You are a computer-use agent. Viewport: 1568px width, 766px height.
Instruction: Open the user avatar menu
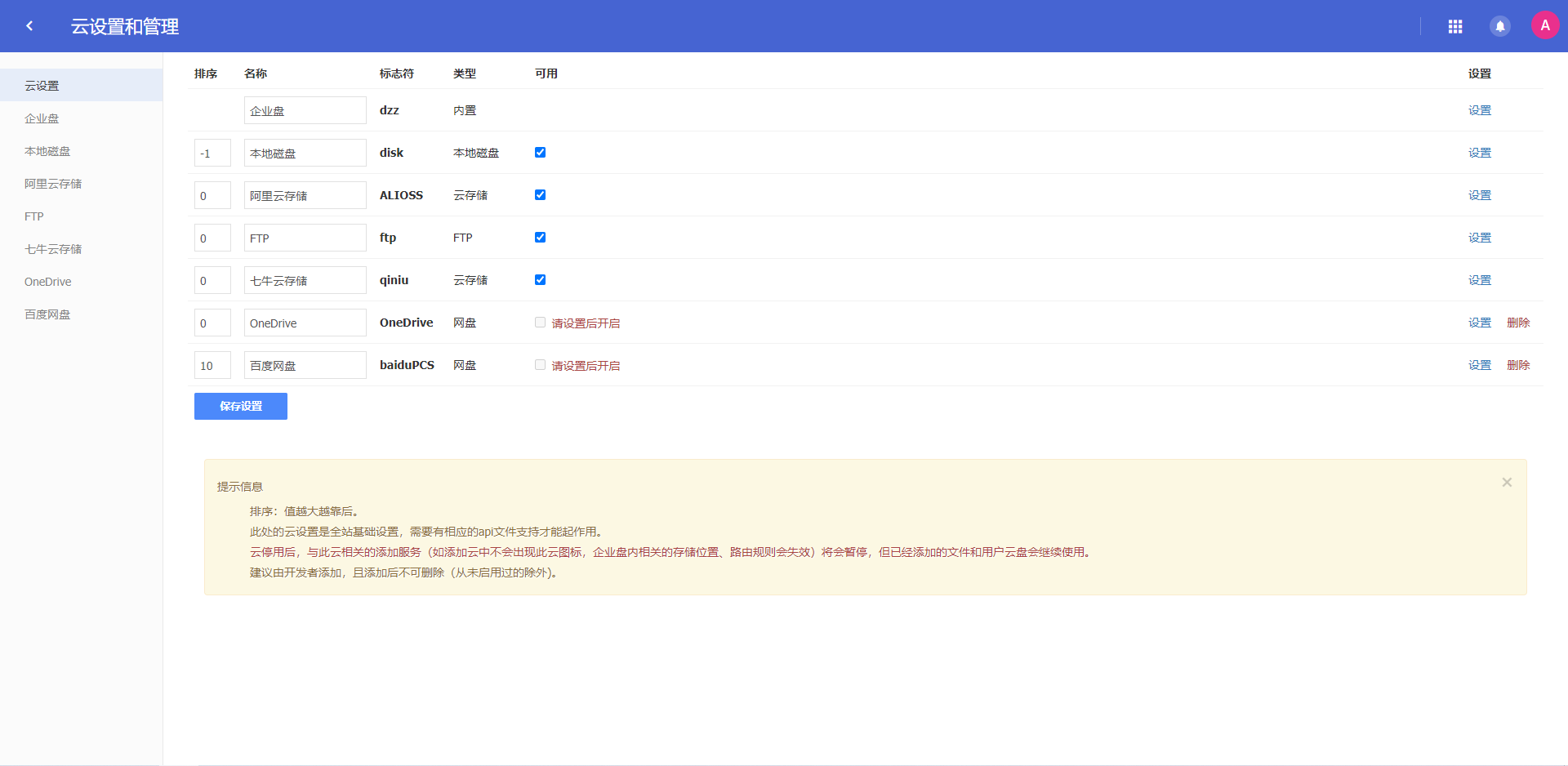[x=1545, y=24]
